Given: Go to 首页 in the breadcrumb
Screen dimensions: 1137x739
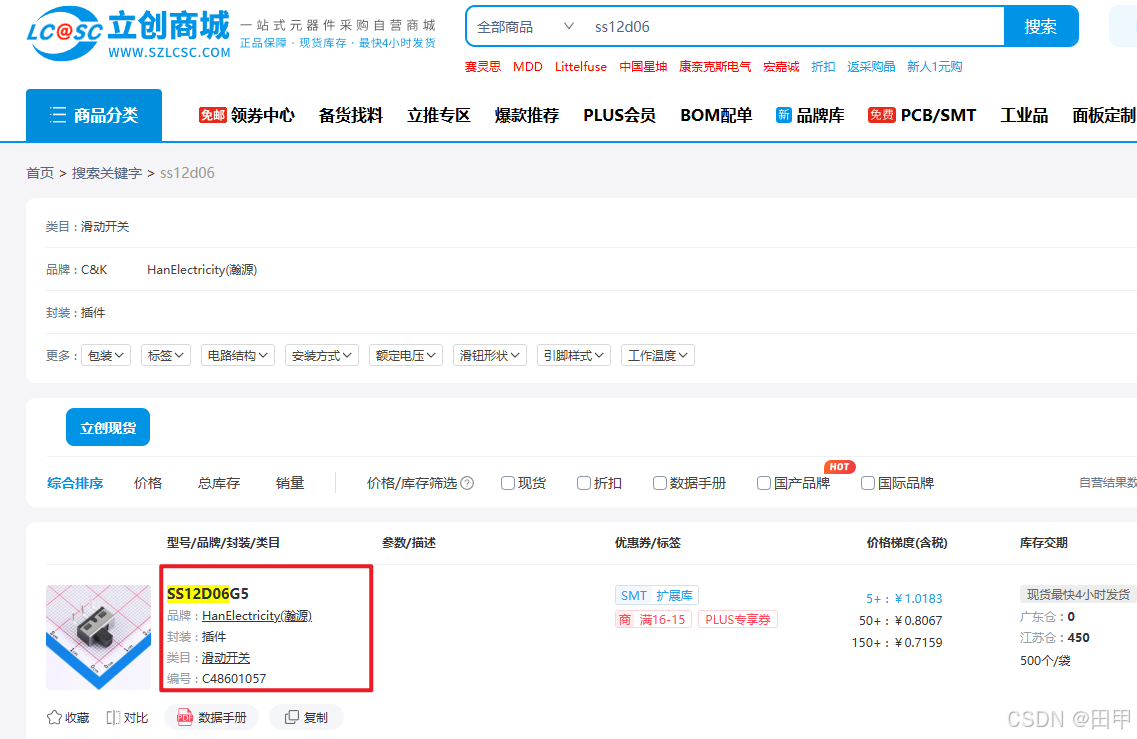Looking at the screenshot, I should coord(40,173).
